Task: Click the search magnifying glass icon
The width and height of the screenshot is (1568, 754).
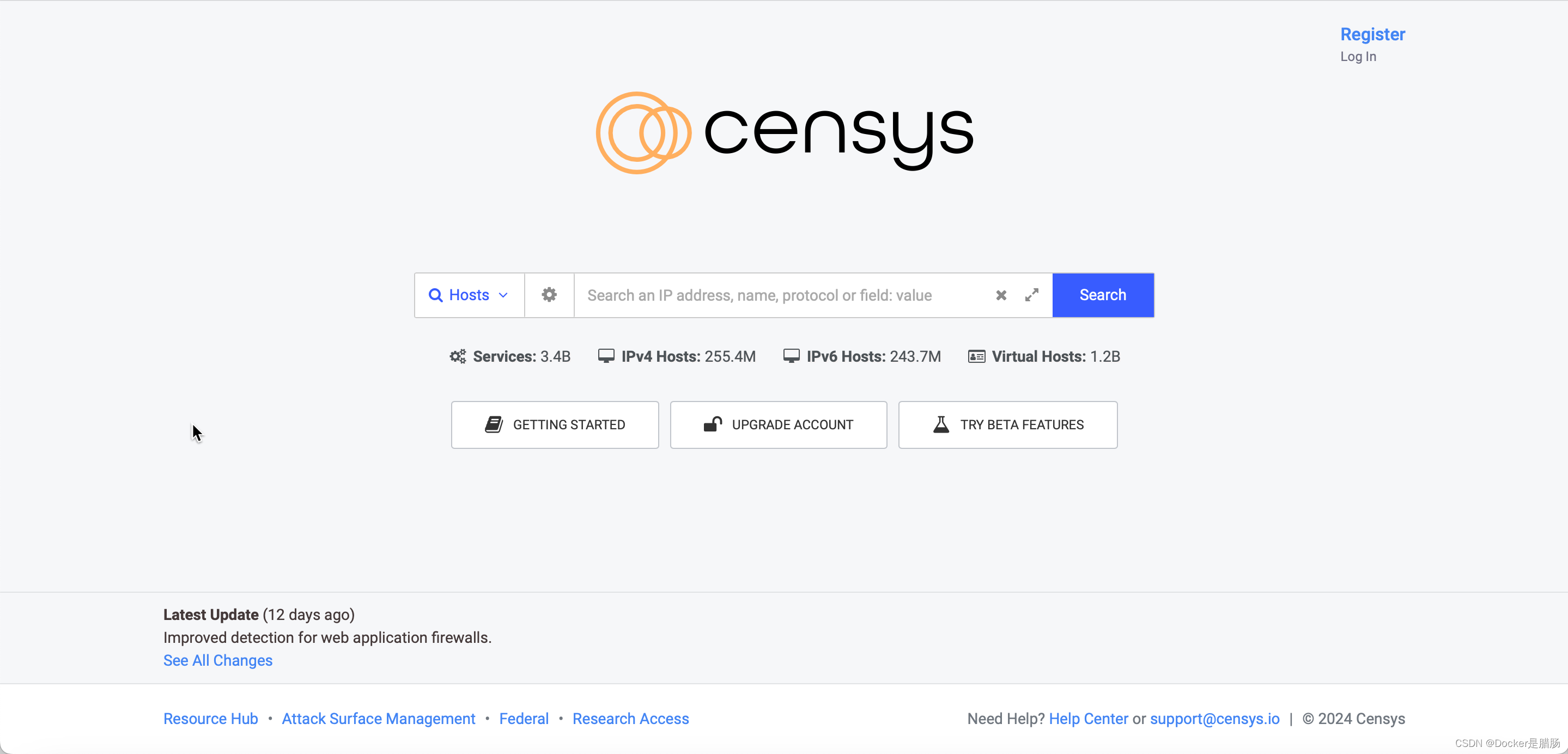Action: (435, 294)
